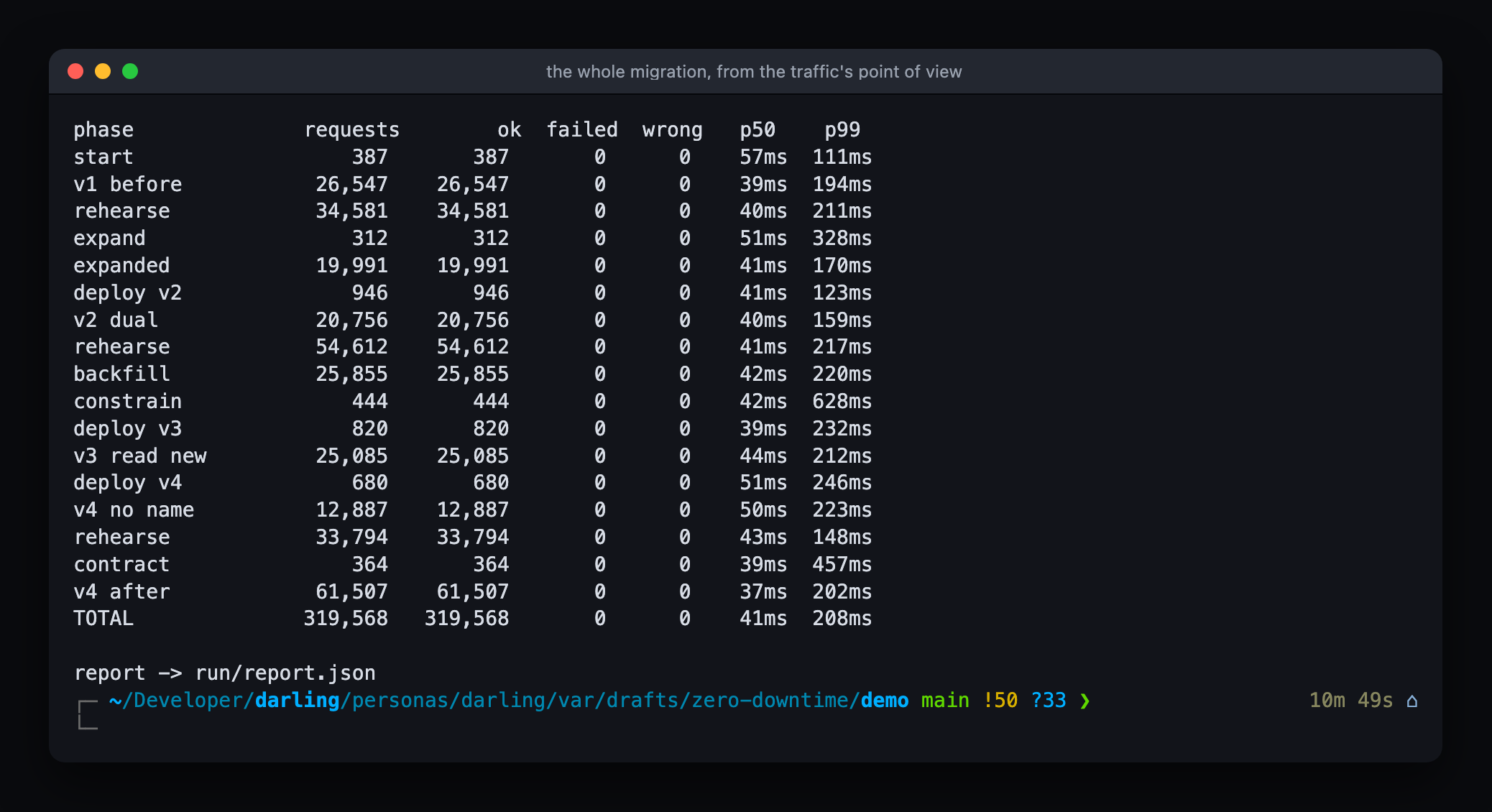
Task: Click the 'v4 after' phase label
Action: tap(121, 592)
